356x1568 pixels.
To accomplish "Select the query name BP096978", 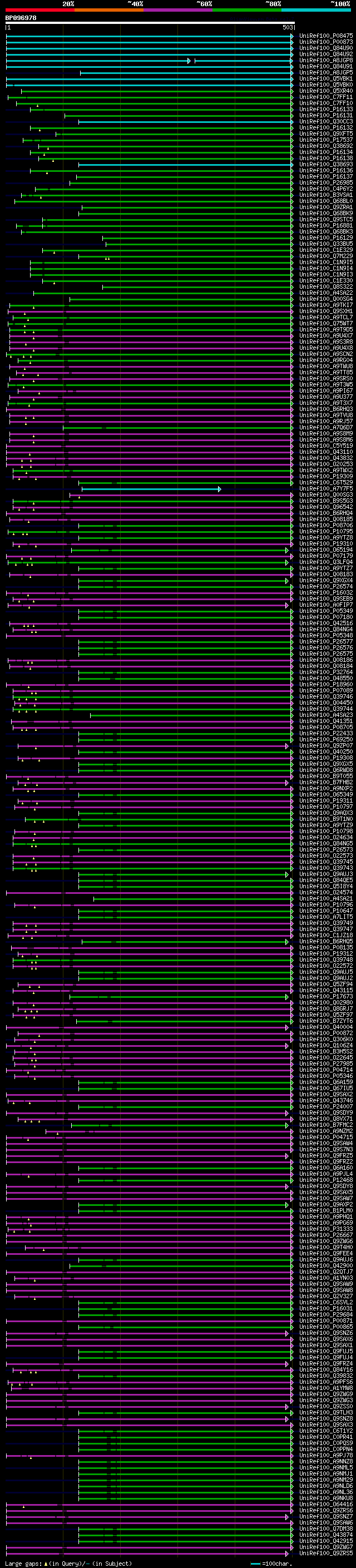I will [21, 18].
